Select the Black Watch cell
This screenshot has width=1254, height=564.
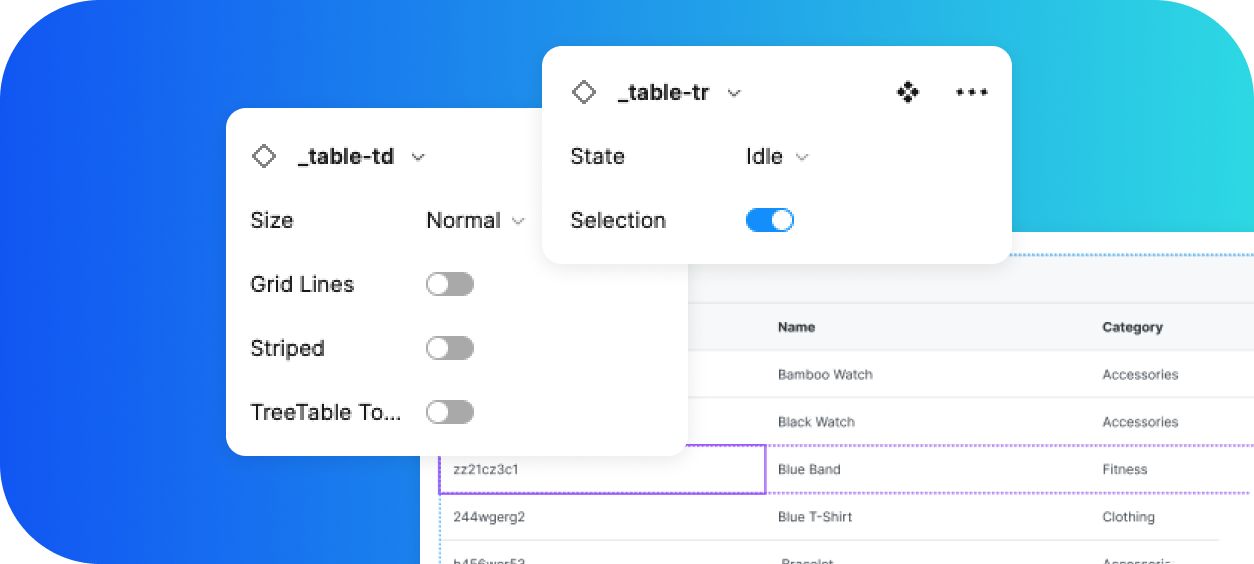pyautogui.click(x=816, y=422)
